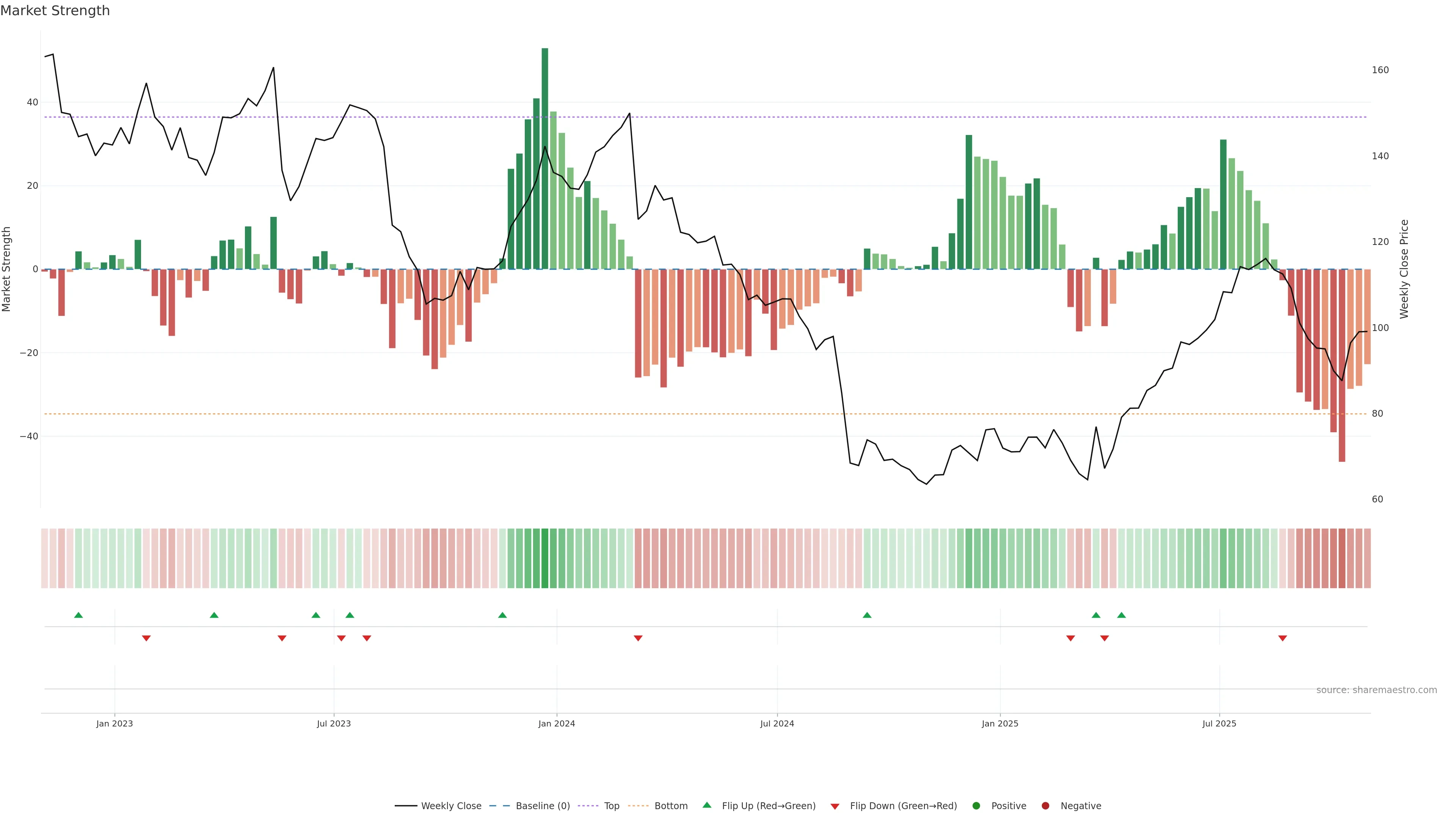Image resolution: width=1456 pixels, height=819 pixels.
Task: Click the Jan 2024 axis label
Action: coord(557,723)
